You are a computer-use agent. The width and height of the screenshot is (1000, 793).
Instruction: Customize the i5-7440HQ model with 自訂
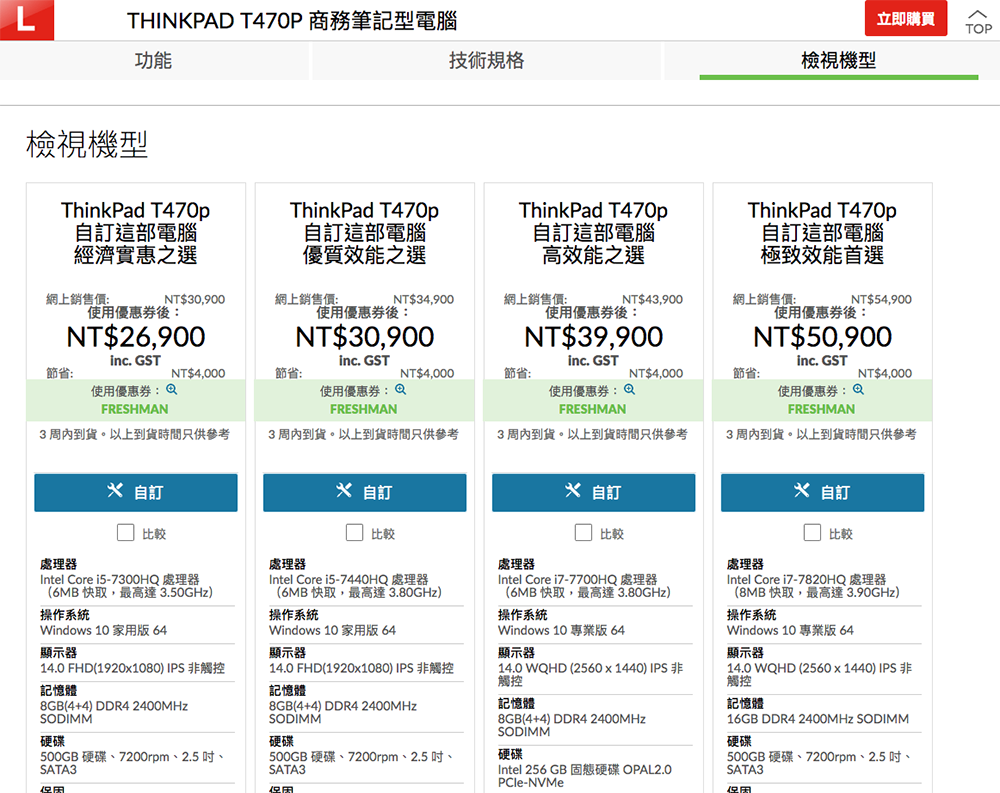(x=365, y=492)
